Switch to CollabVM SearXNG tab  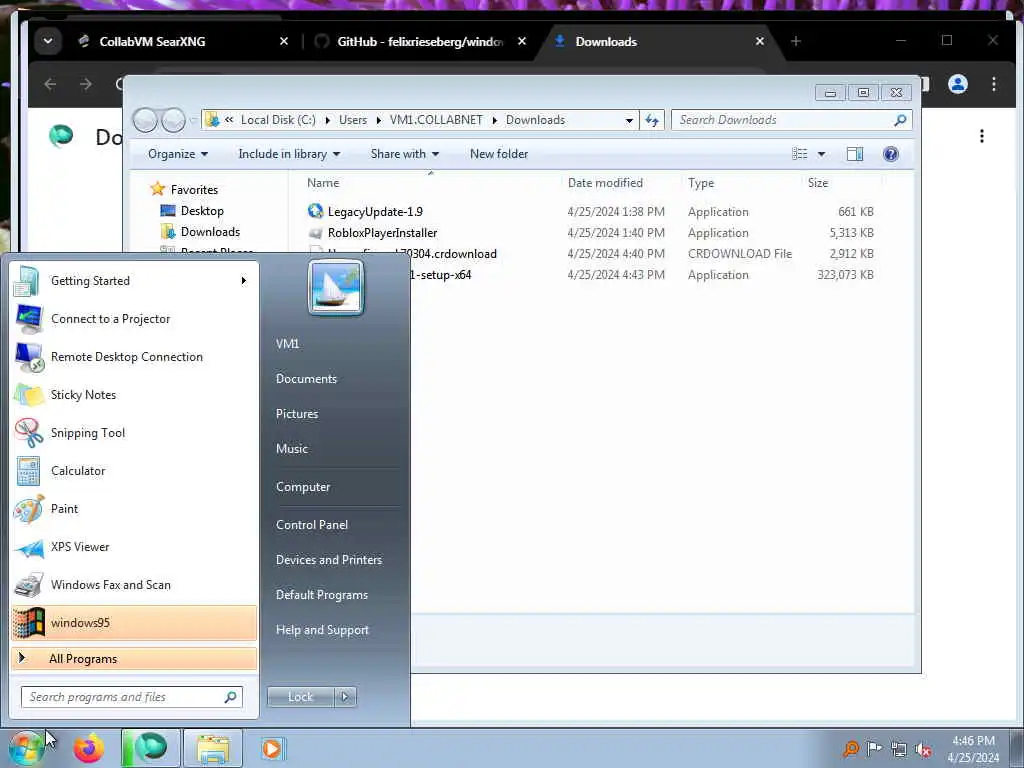pos(183,41)
